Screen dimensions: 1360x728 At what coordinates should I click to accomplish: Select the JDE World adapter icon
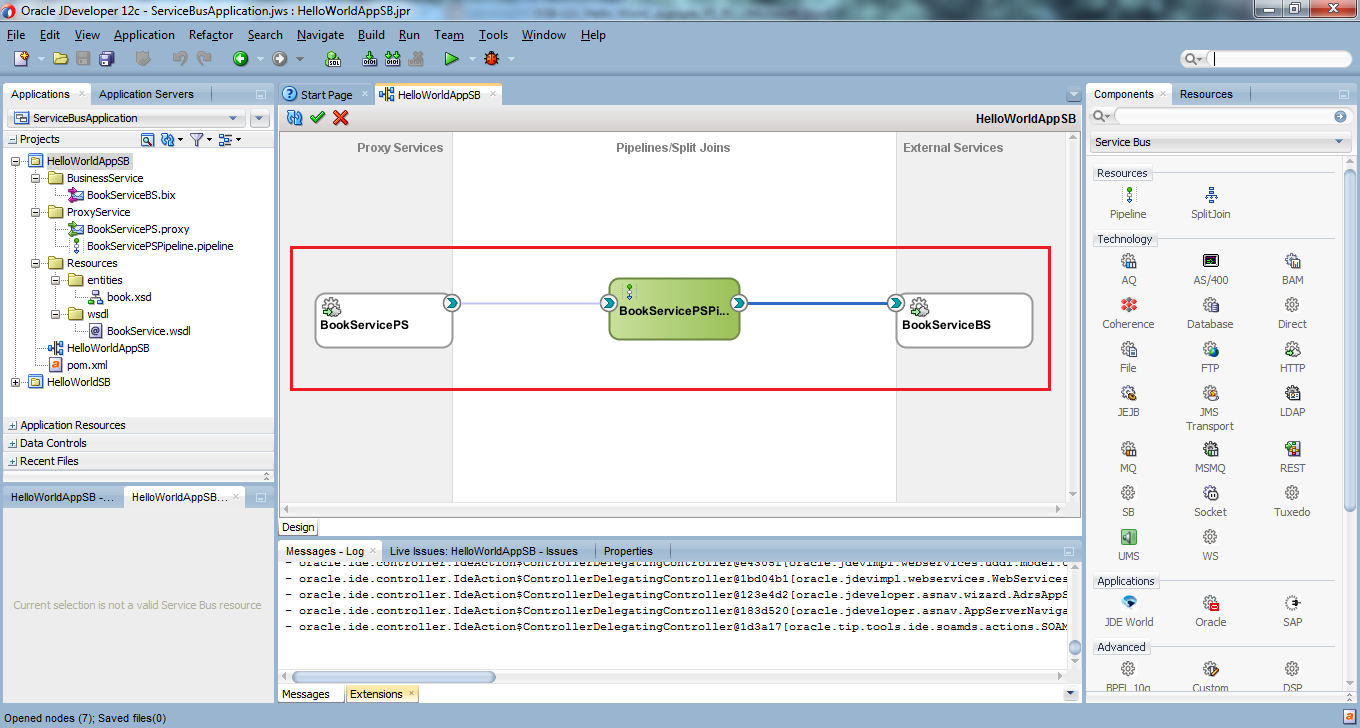point(1128,603)
